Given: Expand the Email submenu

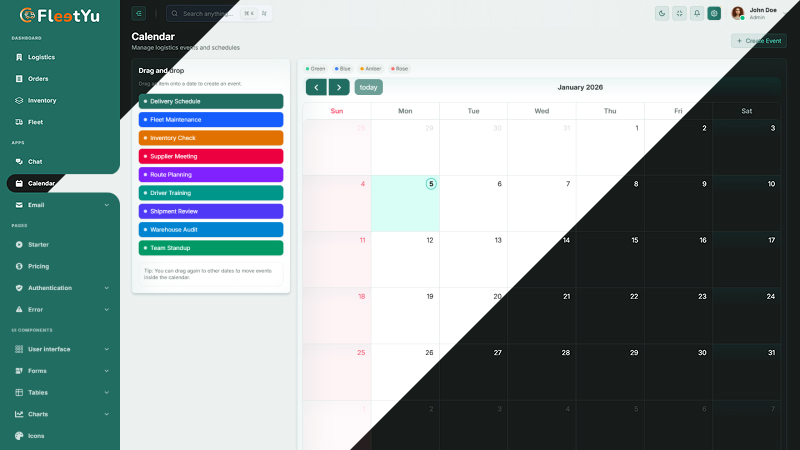Looking at the screenshot, I should 60,205.
